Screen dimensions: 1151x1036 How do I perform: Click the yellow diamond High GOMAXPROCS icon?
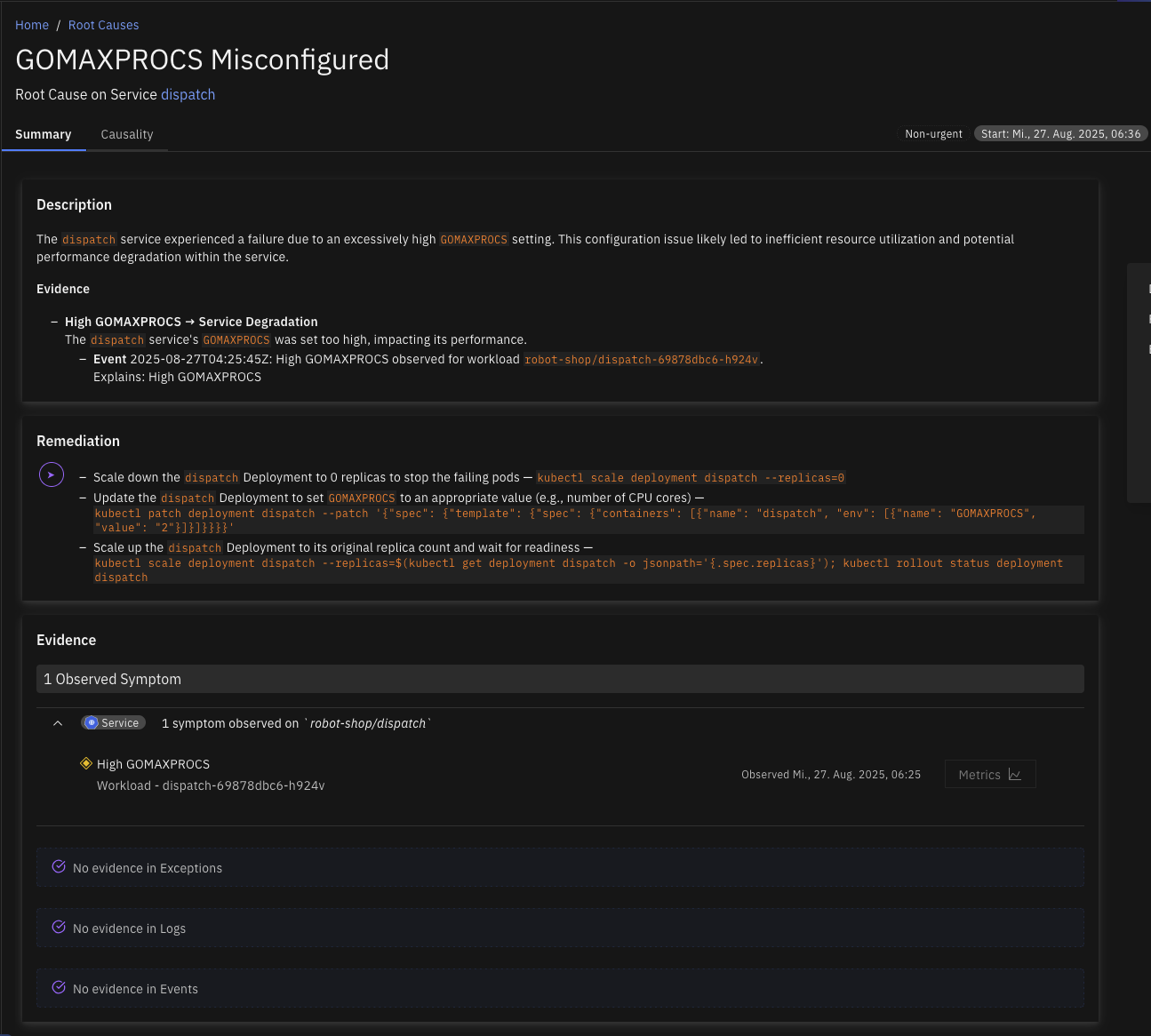tap(86, 763)
